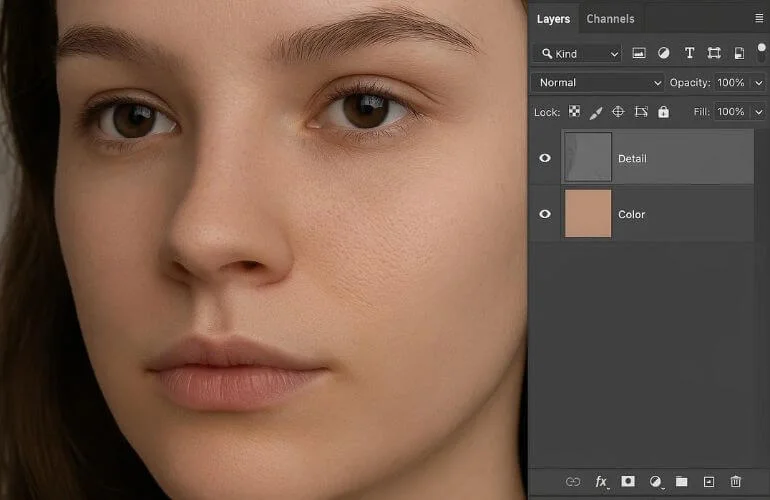Switch to the Channels tab
This screenshot has width=770, height=500.
[x=610, y=19]
